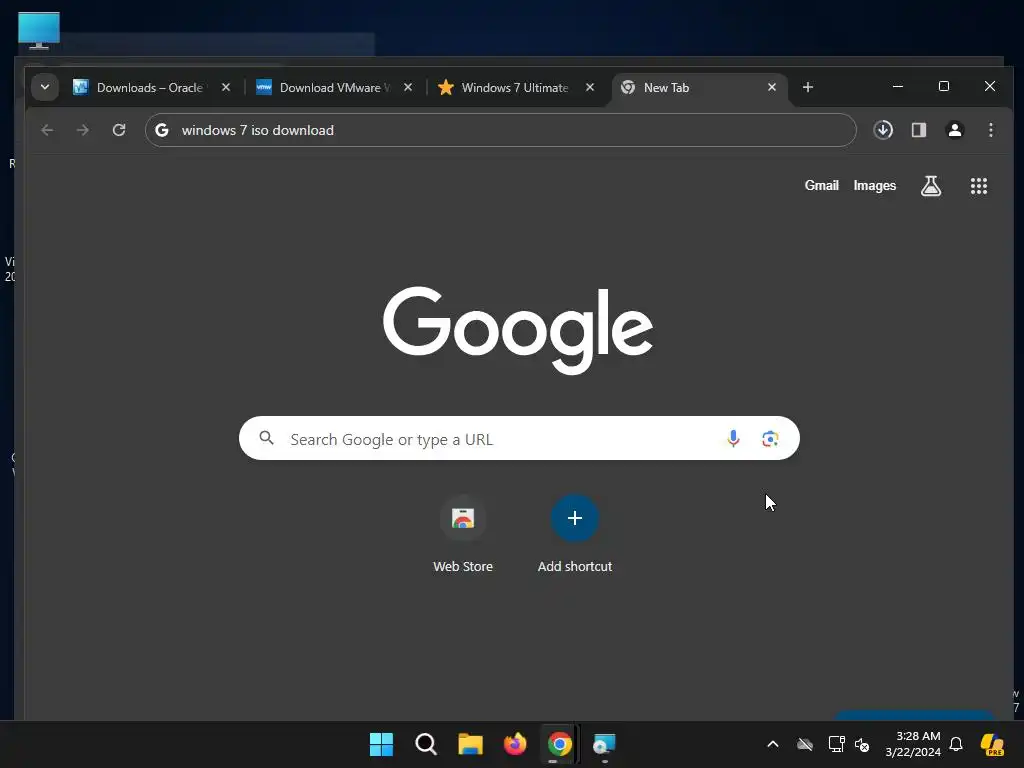Screen dimensions: 1024x768
Task: Focus the Search Google or type a URL box
Action: [x=519, y=438]
